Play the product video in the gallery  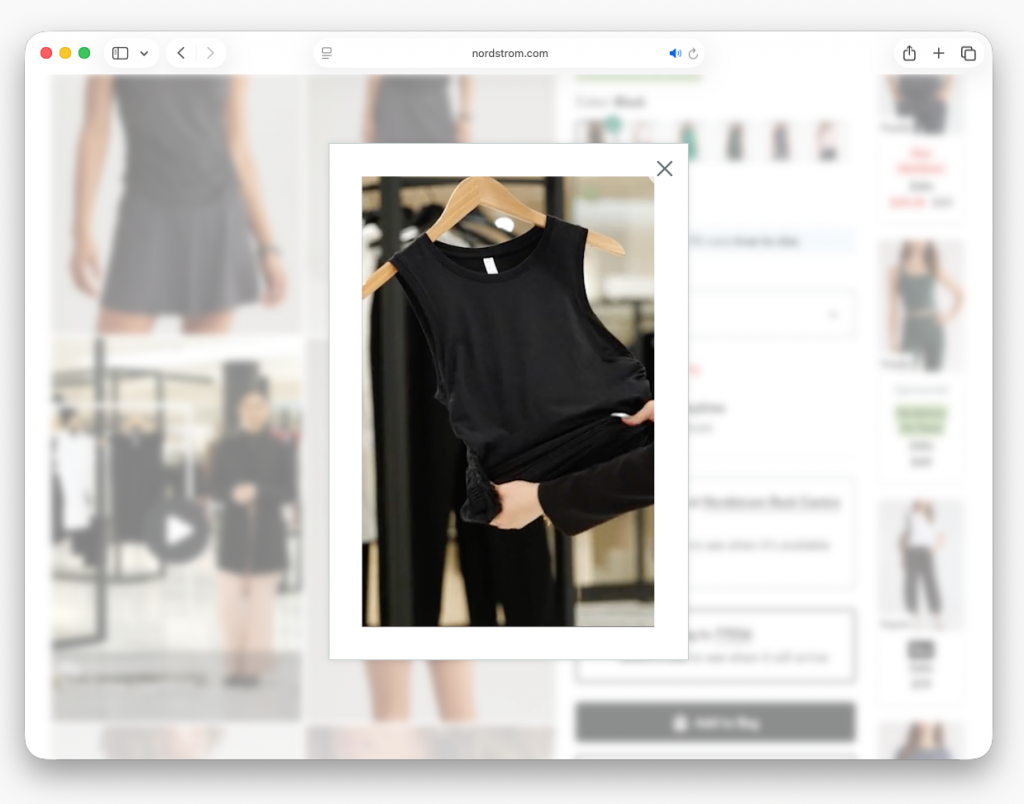click(x=180, y=530)
